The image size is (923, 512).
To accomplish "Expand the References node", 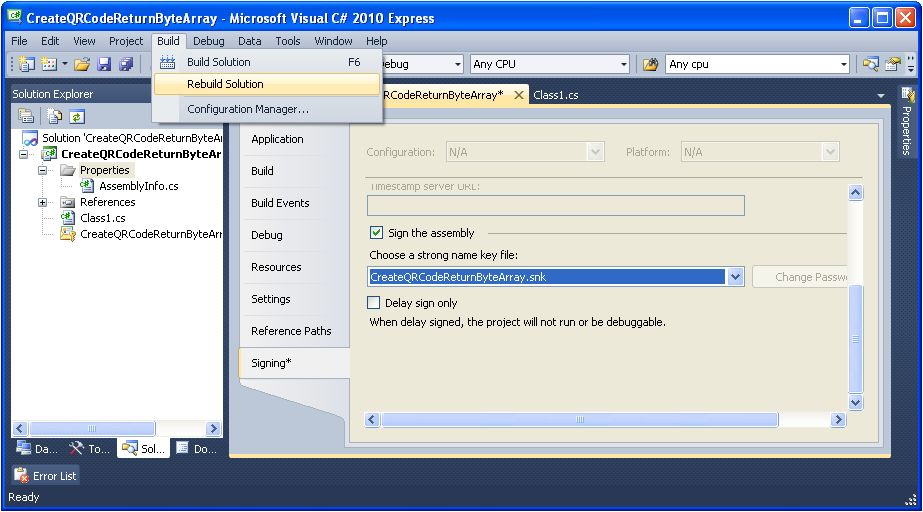I will [x=42, y=202].
